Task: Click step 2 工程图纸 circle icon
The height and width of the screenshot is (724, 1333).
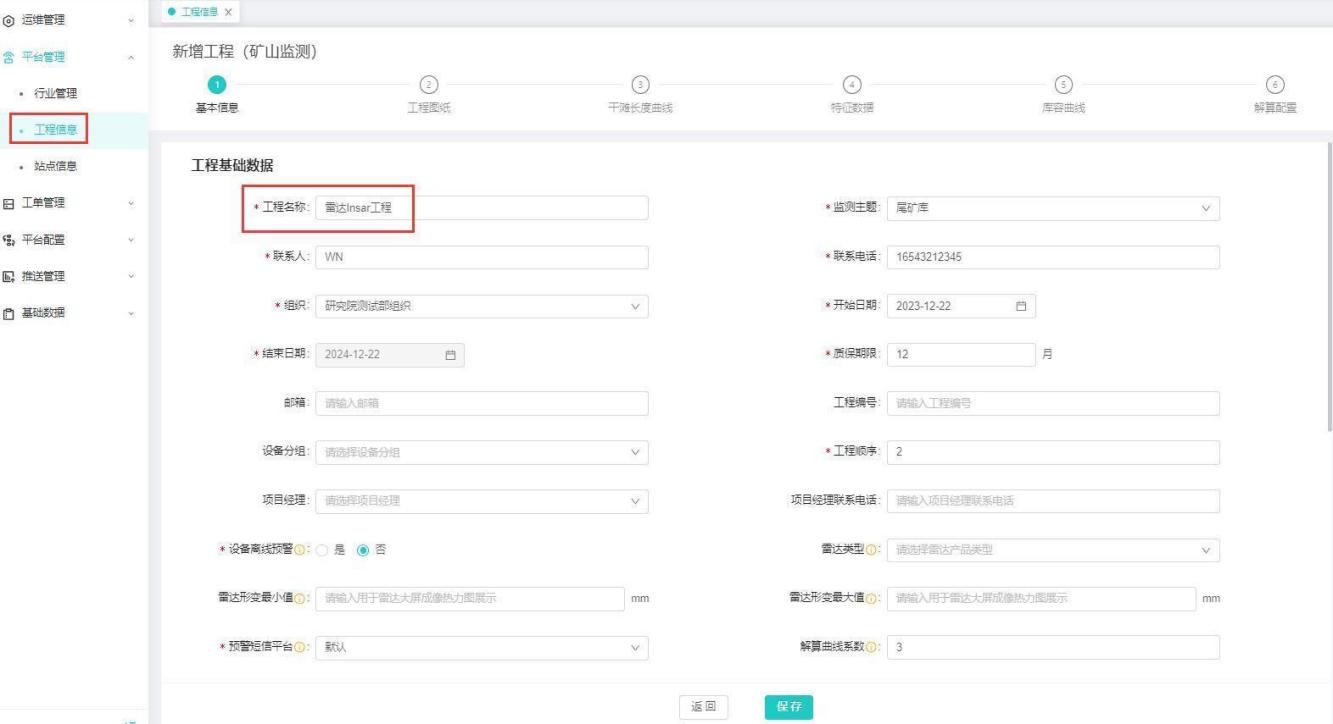Action: pos(428,85)
